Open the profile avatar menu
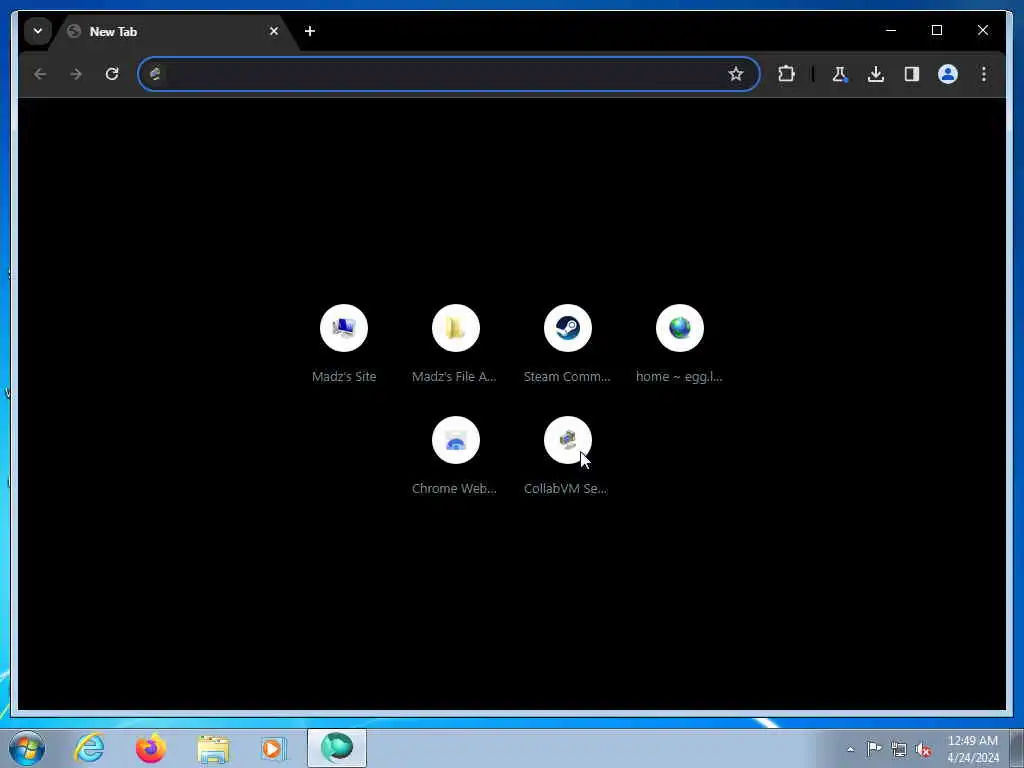 [x=948, y=74]
